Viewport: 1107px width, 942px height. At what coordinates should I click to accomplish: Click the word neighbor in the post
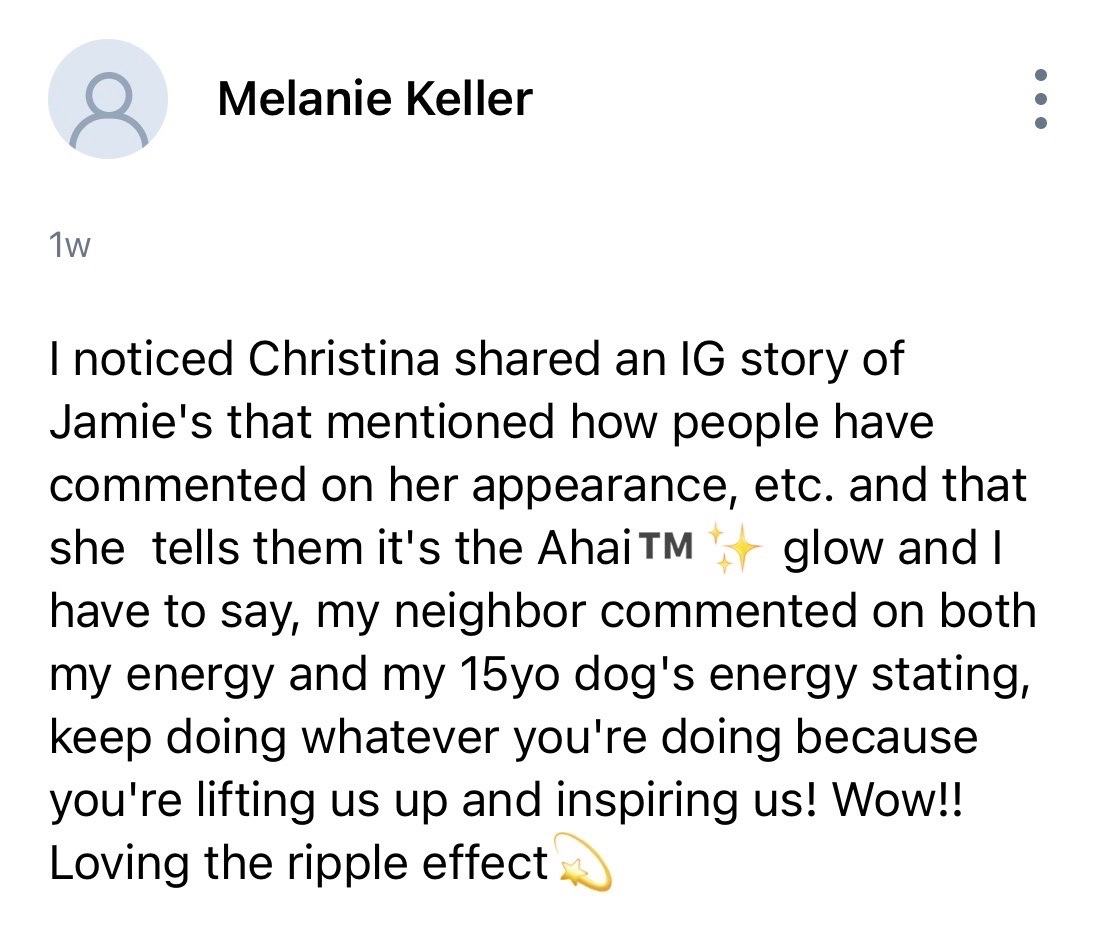pos(489,612)
